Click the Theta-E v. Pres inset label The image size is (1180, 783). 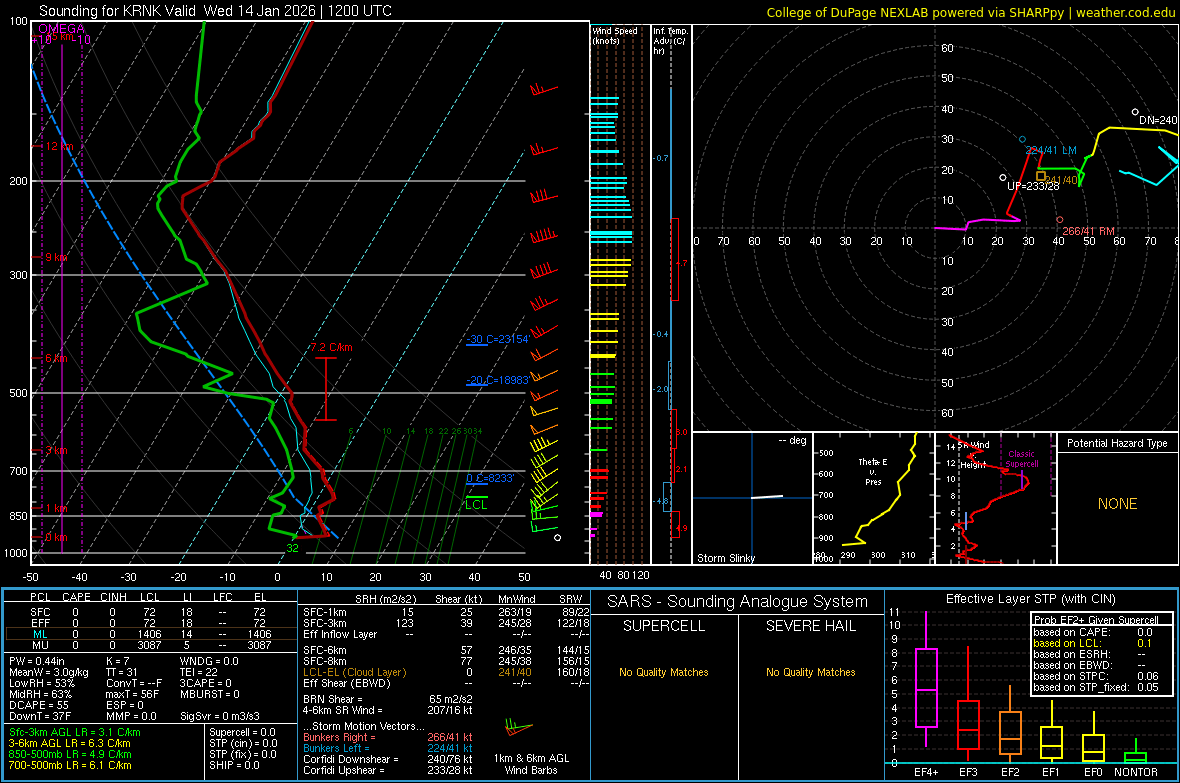[x=873, y=471]
